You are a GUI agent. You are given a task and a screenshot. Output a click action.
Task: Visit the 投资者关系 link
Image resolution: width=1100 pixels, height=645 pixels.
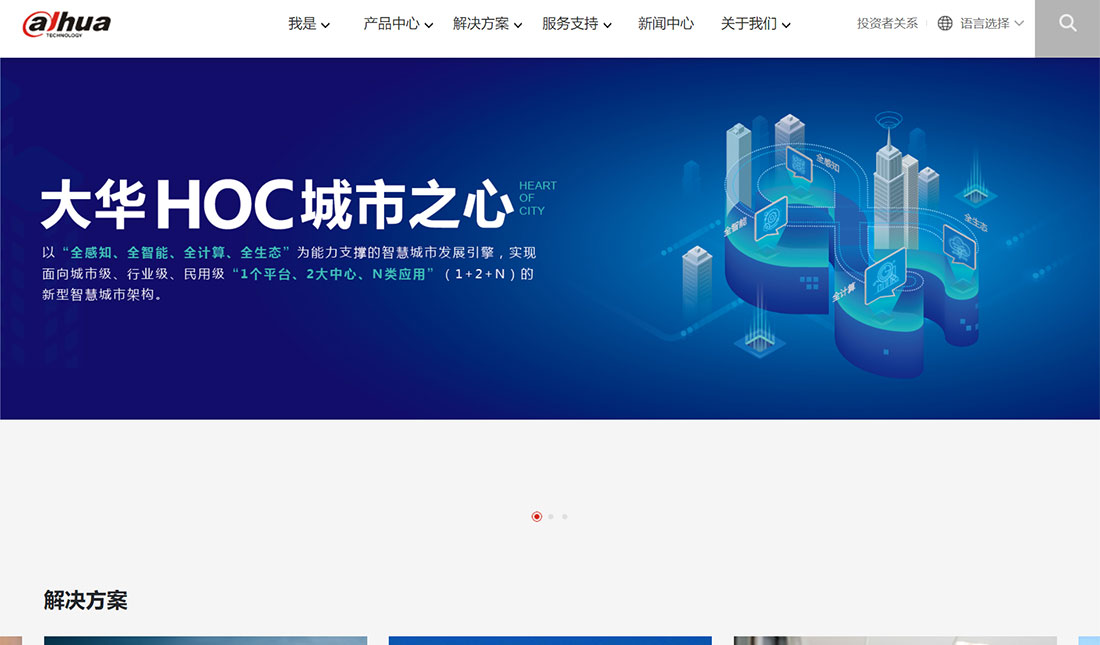tap(887, 23)
